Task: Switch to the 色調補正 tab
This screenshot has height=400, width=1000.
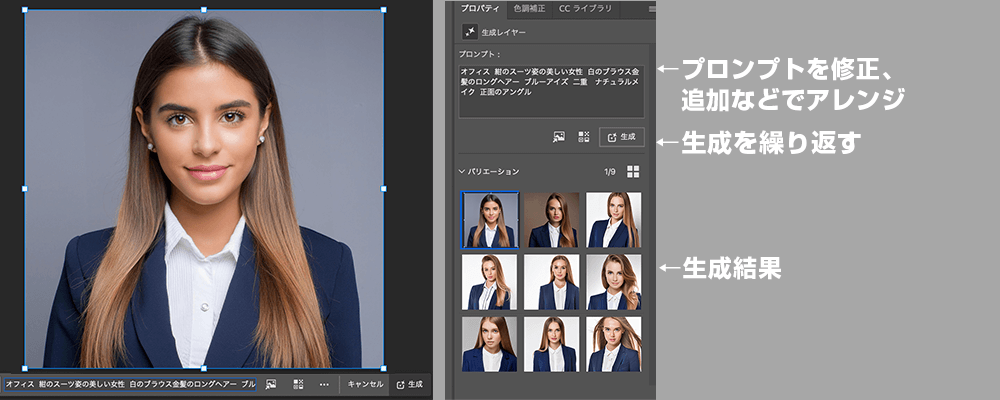Action: (530, 9)
